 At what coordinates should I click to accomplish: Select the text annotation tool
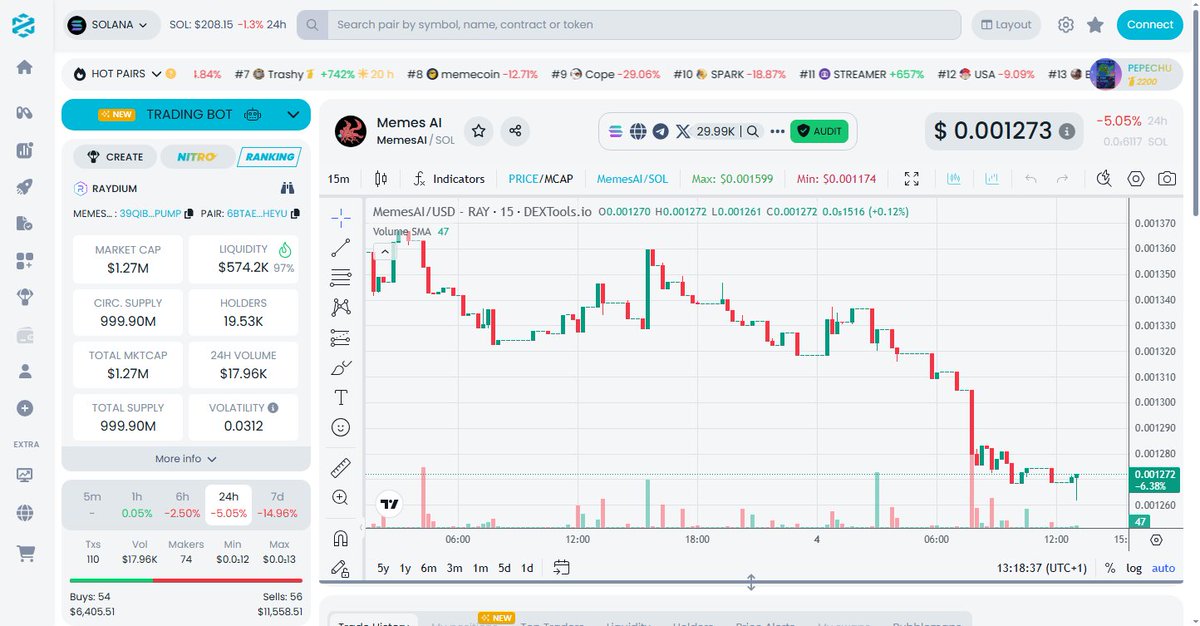coord(340,397)
